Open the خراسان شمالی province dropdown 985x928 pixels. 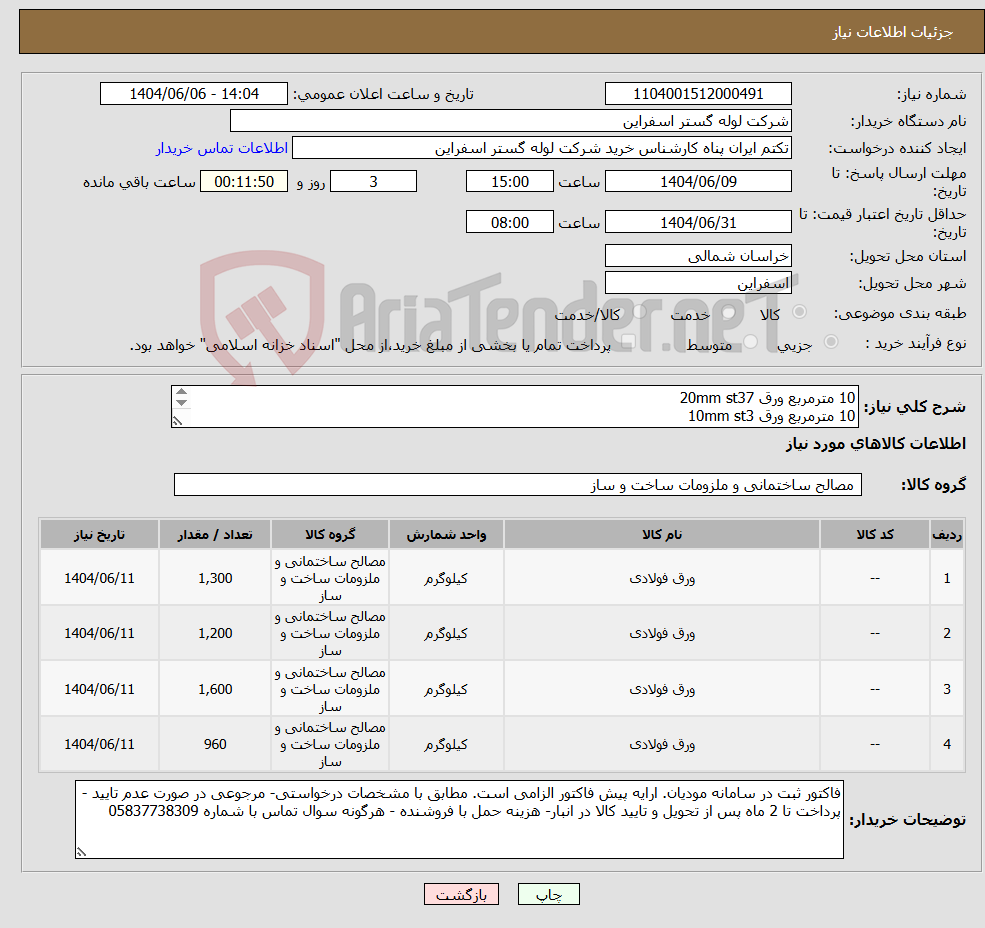(700, 257)
